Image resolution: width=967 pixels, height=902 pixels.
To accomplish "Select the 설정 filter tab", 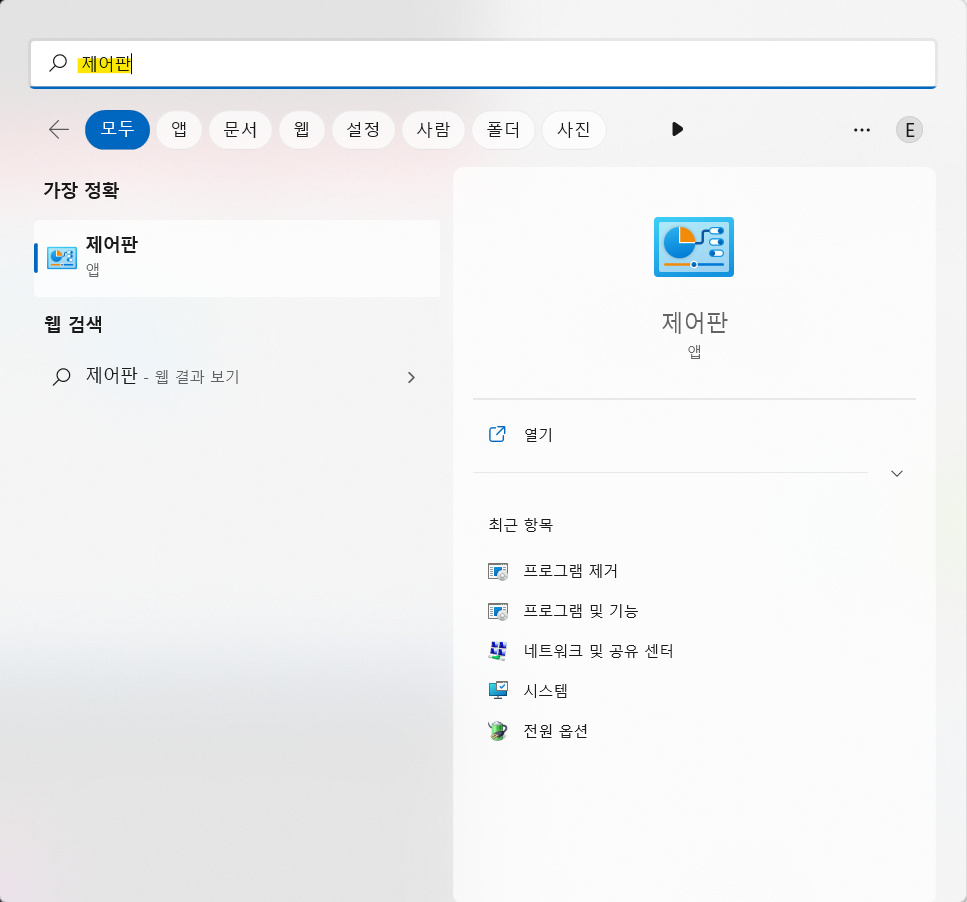I will coord(363,129).
